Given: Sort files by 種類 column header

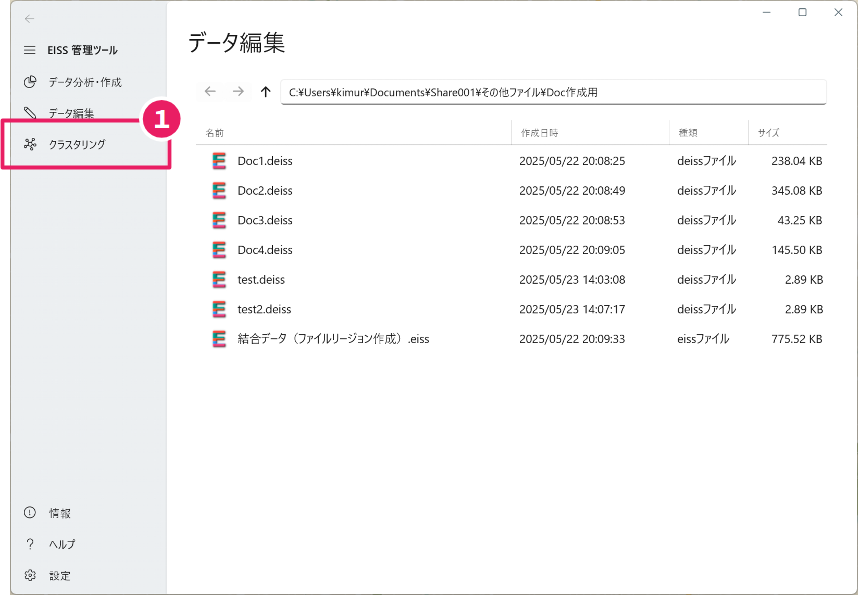Looking at the screenshot, I should tap(688, 133).
